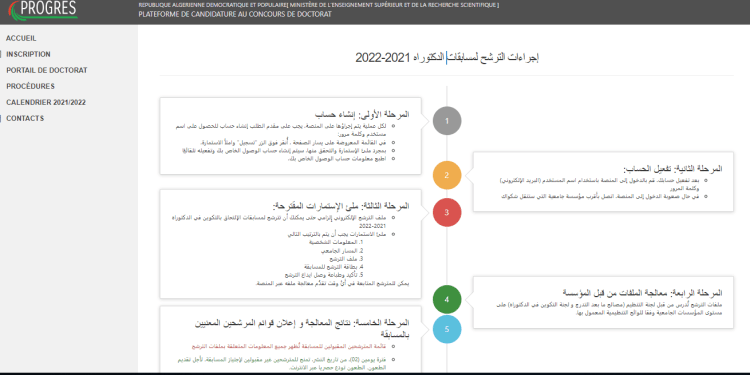Click the third-stage card heading 'المرحلة الثالثة'
The height and width of the screenshot is (375, 750).
coord(341,206)
